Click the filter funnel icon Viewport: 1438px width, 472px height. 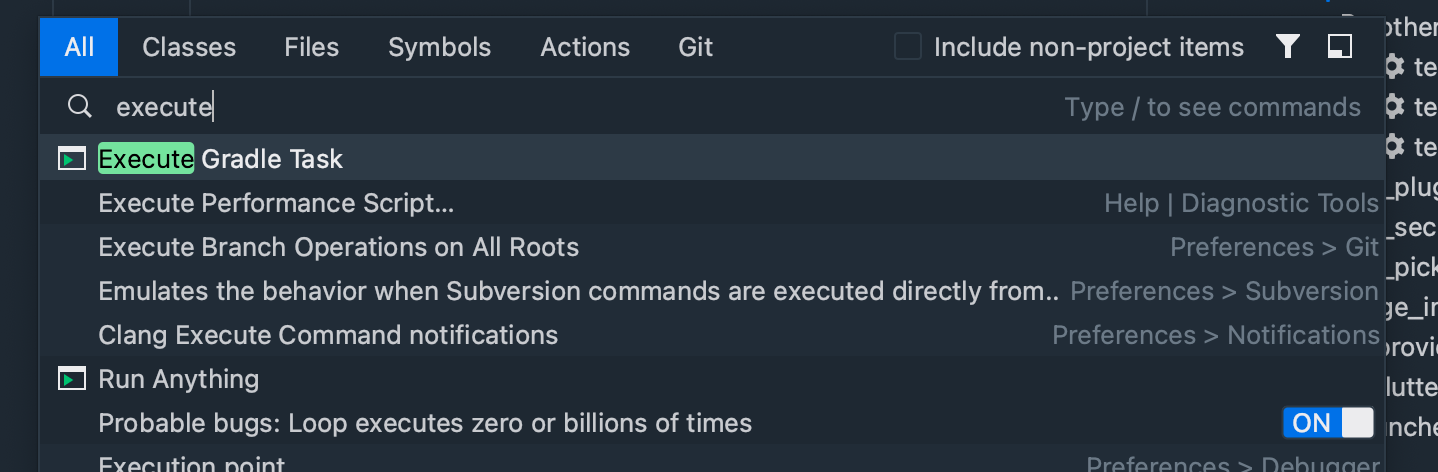[x=1288, y=47]
